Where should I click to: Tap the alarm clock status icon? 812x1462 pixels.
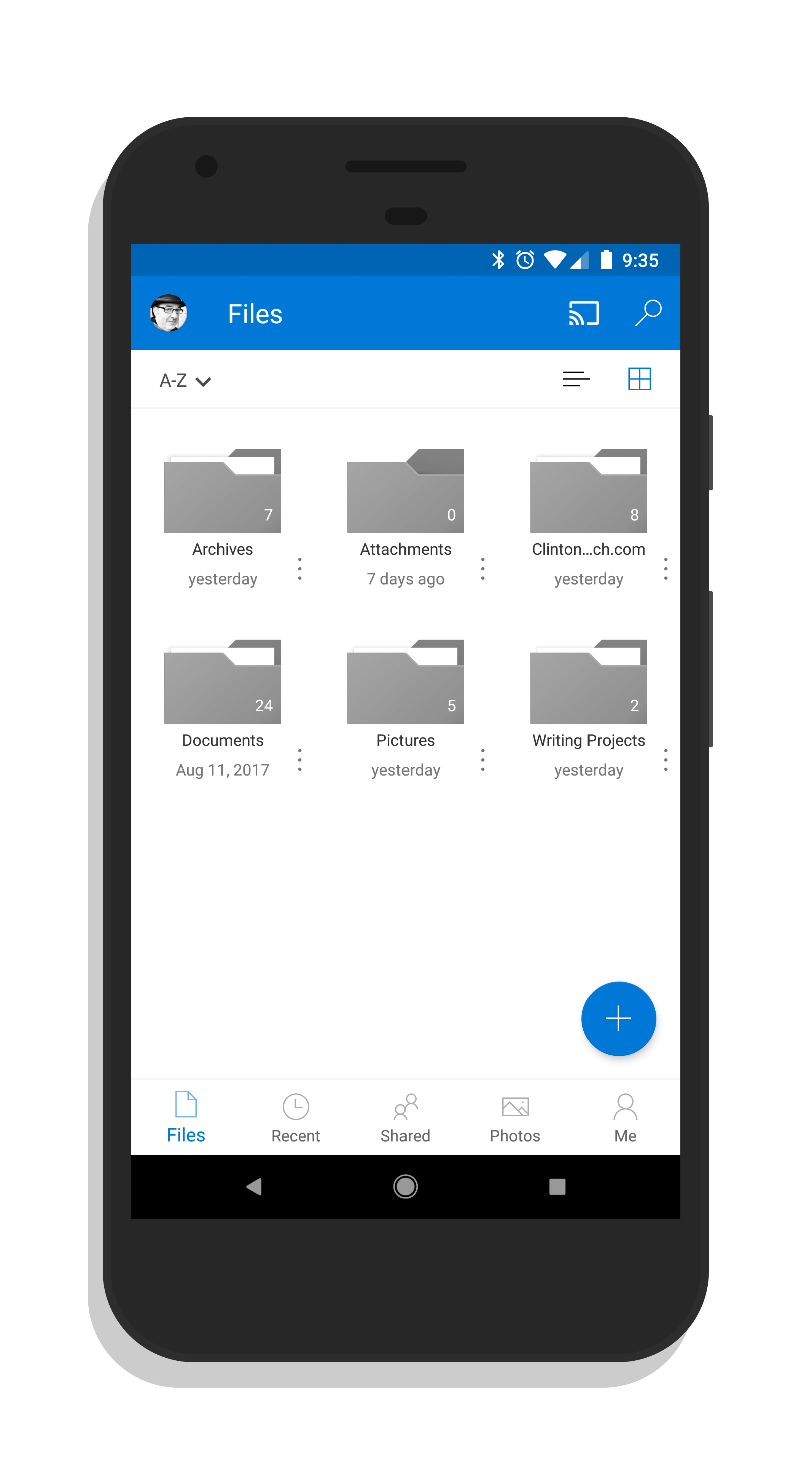525,260
